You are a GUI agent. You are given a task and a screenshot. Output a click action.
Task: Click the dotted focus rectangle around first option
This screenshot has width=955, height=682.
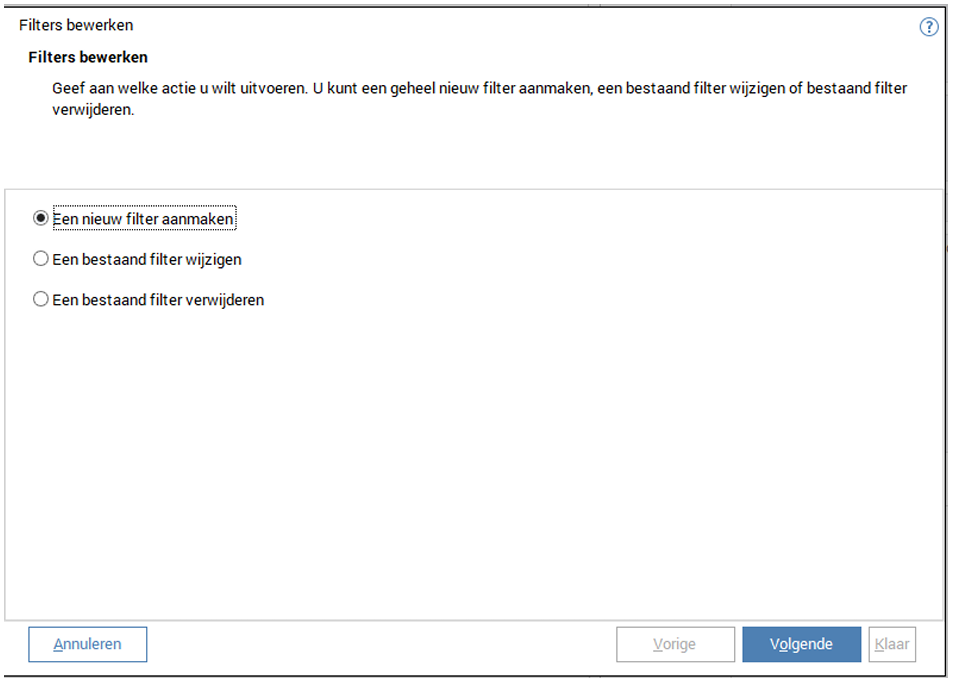click(236, 218)
